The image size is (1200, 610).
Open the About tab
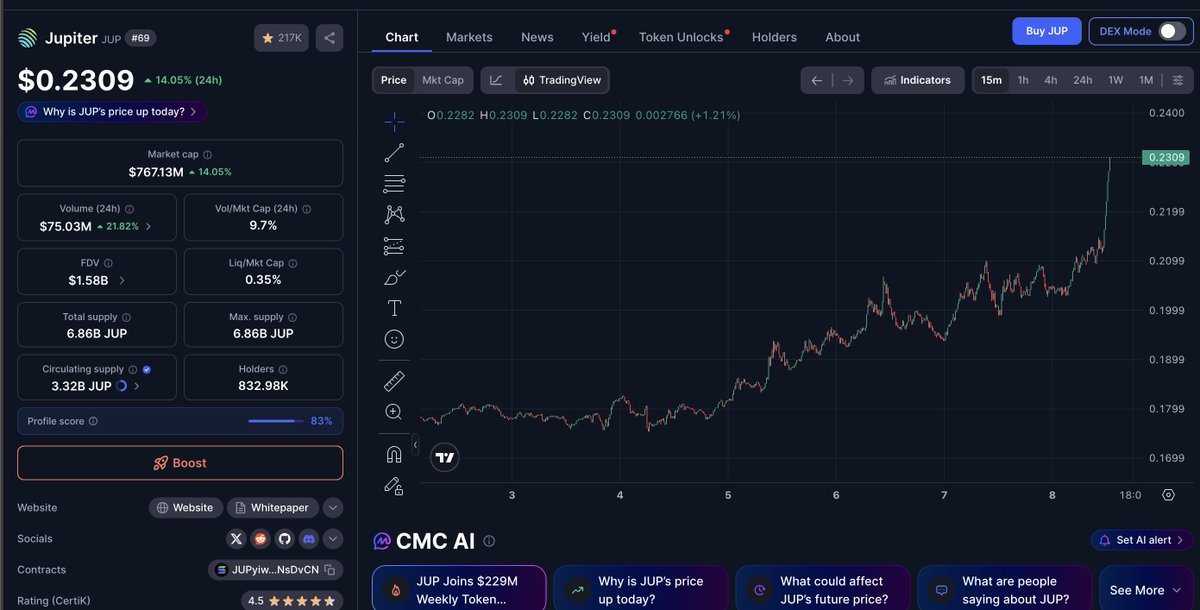point(842,37)
